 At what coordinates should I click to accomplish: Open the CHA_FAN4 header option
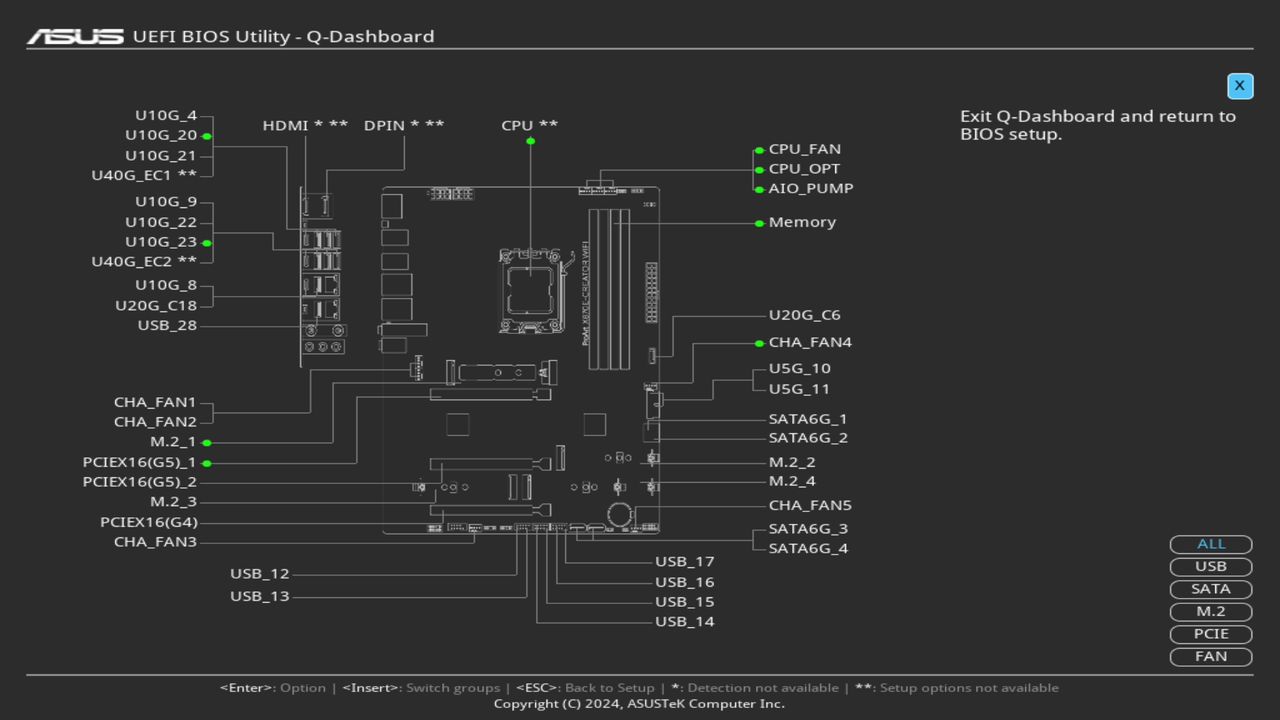coord(810,342)
